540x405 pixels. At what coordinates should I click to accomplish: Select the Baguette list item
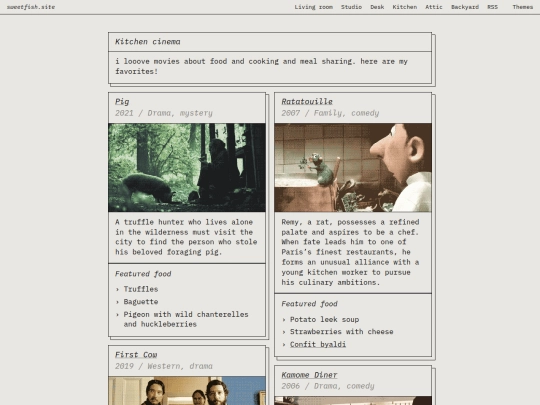tap(141, 302)
